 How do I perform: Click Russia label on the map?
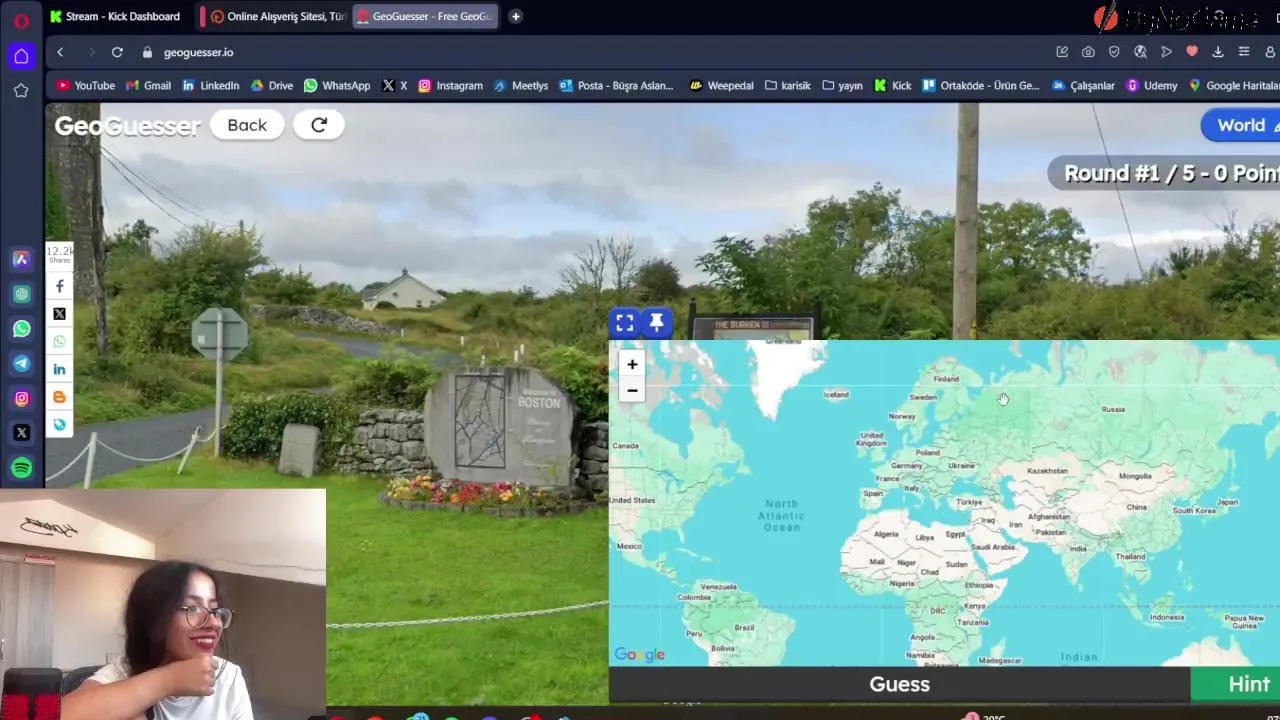pos(1113,409)
